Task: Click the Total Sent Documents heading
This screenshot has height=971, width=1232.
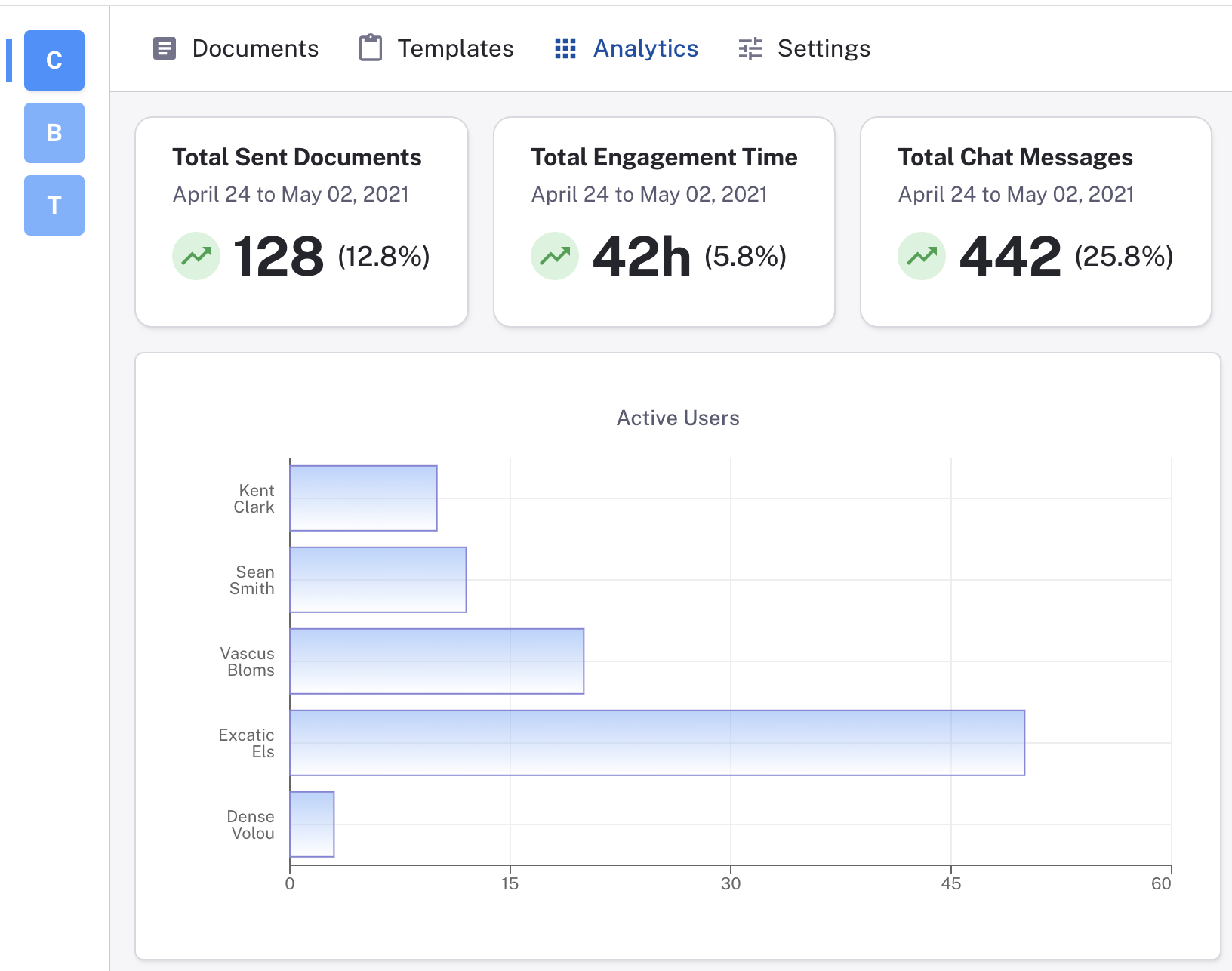Action: point(297,157)
